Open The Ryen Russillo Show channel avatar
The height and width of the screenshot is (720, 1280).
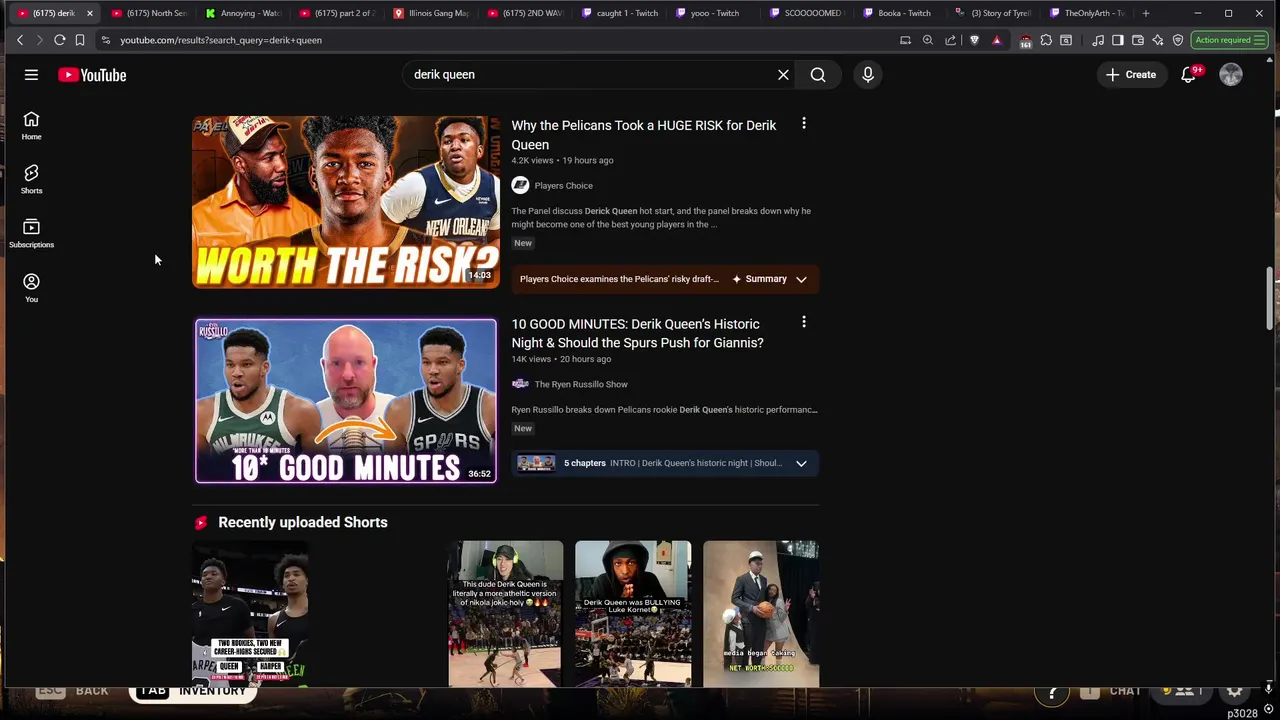[520, 384]
